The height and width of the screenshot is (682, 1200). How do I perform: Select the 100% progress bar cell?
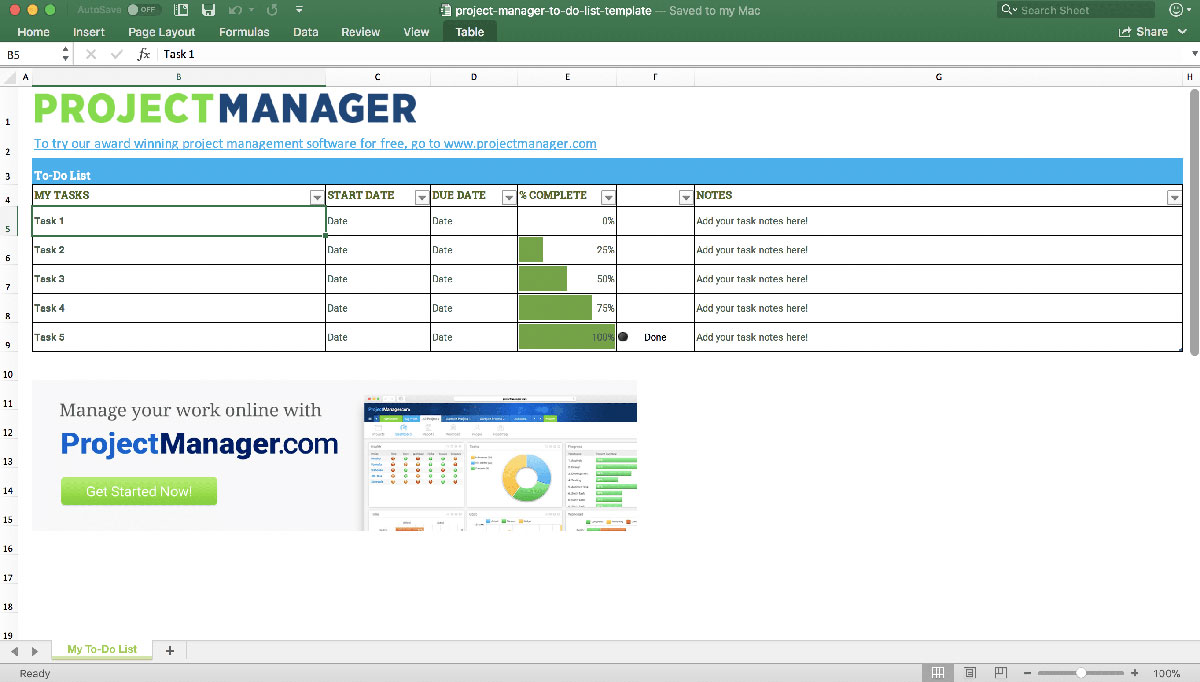(567, 337)
